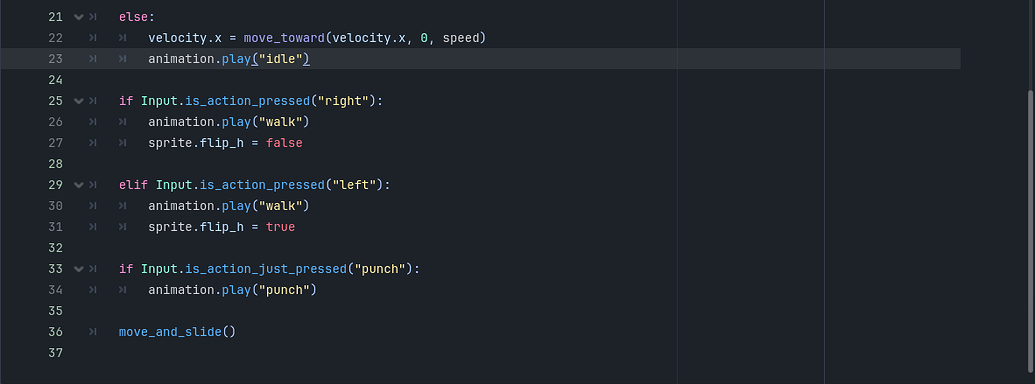
Task: Fold the "right" input if block
Action: pyautogui.click(x=79, y=101)
